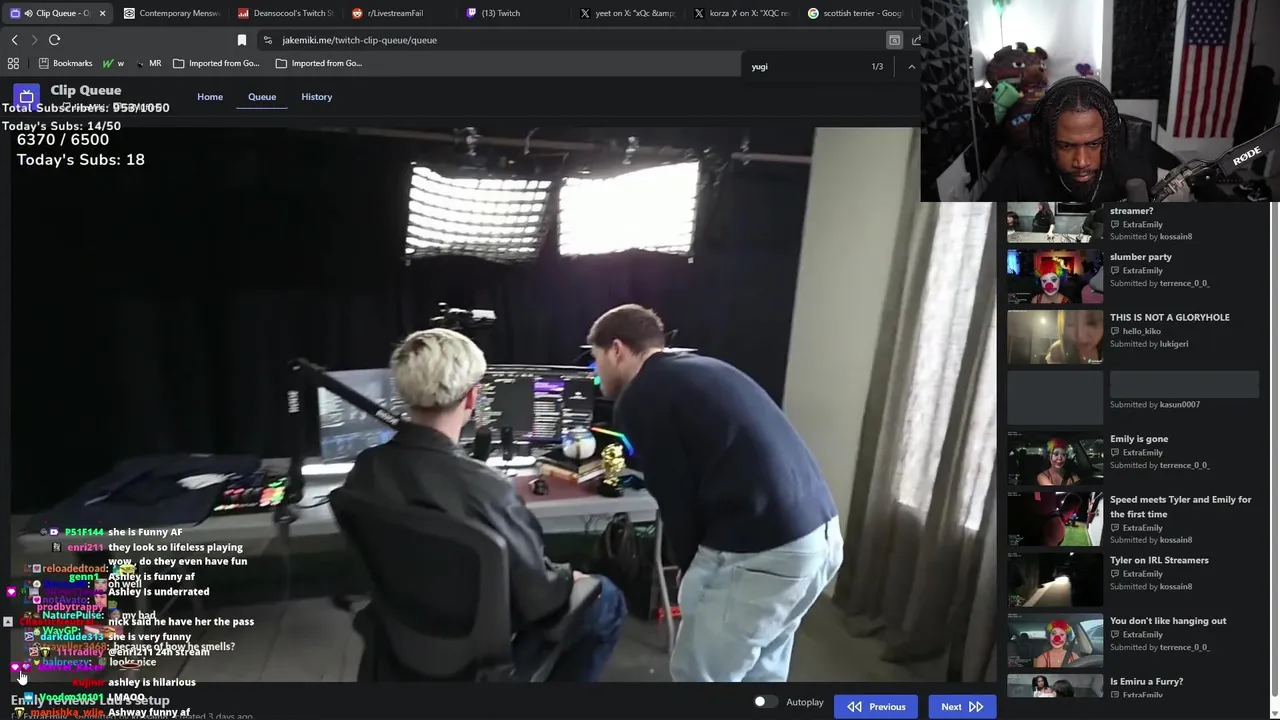This screenshot has height=720, width=1280.
Task: Toggle the Autoplay switch
Action: tap(764, 702)
